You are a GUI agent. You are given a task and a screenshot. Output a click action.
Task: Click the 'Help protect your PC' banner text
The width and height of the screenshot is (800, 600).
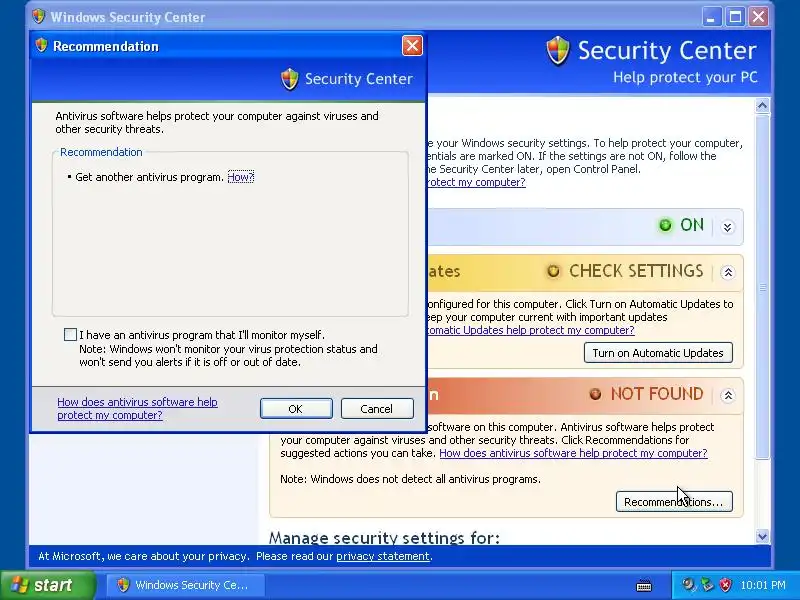click(x=685, y=78)
